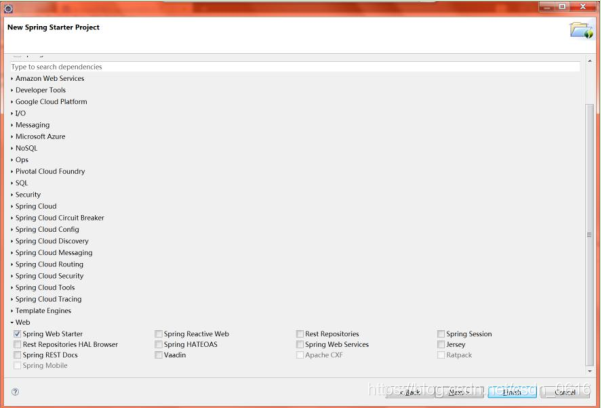Image resolution: width=601 pixels, height=408 pixels.
Task: Expand the Developer Tools category
Action: [12, 90]
